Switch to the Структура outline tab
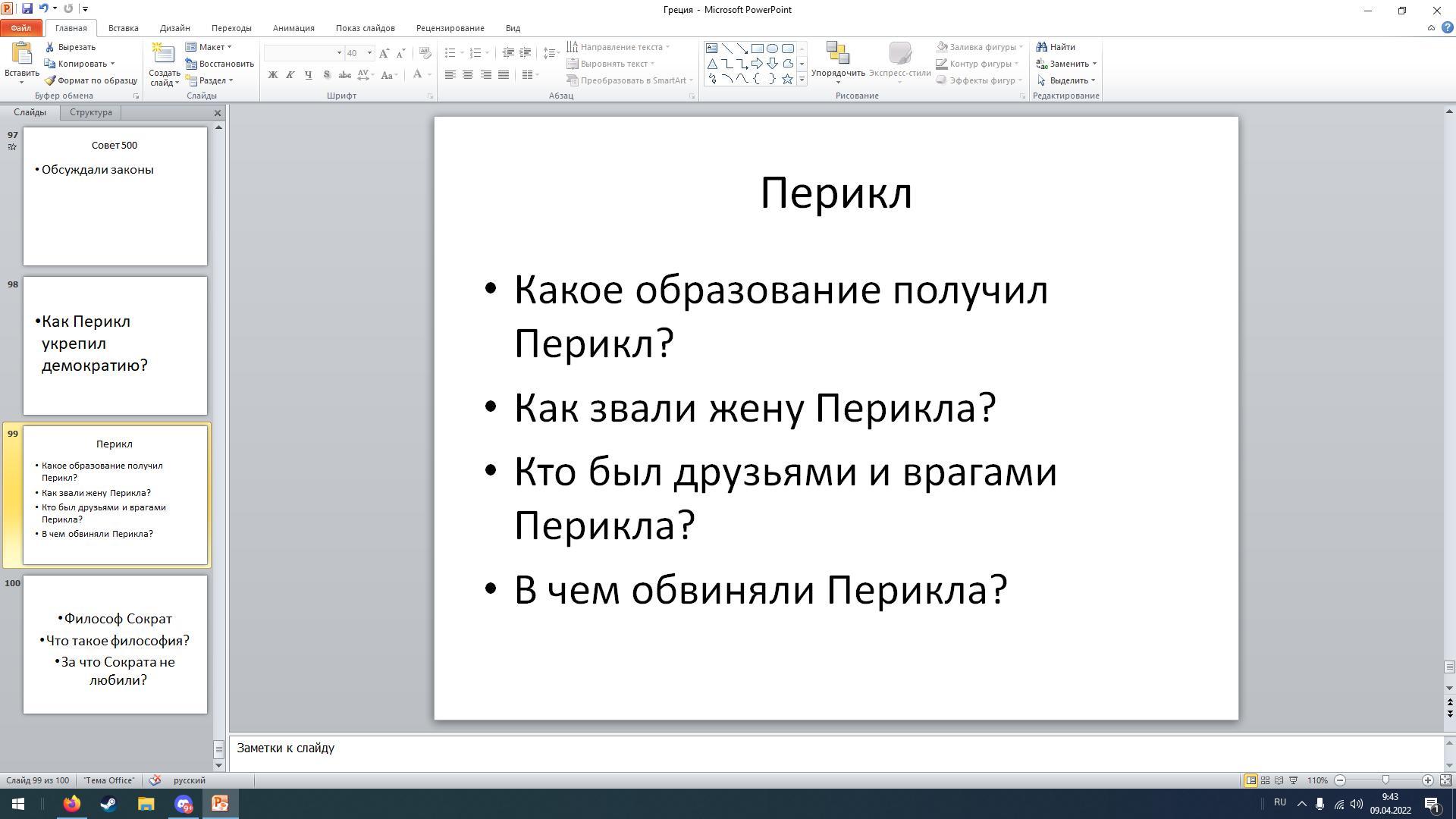This screenshot has height=819, width=1456. pos(91,112)
